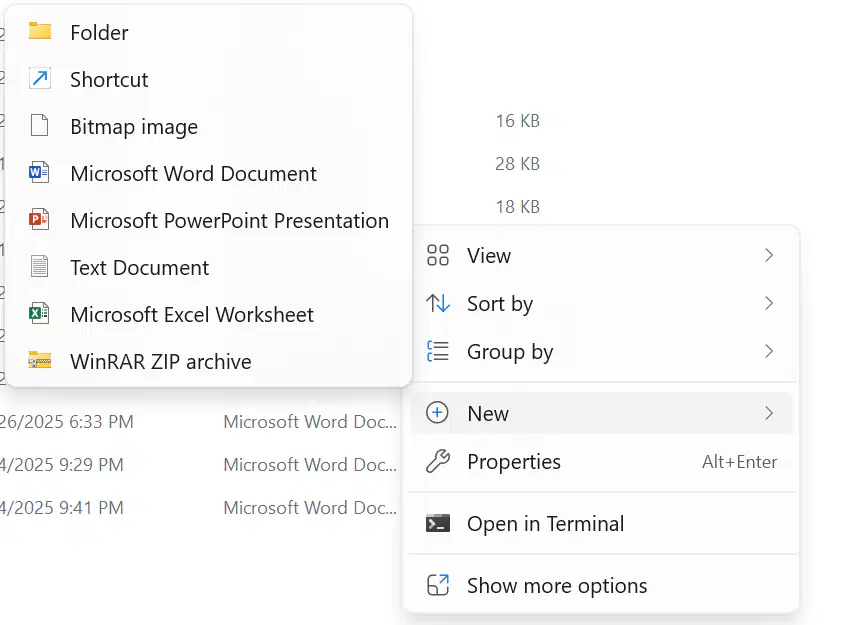Create a new Shortcut

(209, 79)
